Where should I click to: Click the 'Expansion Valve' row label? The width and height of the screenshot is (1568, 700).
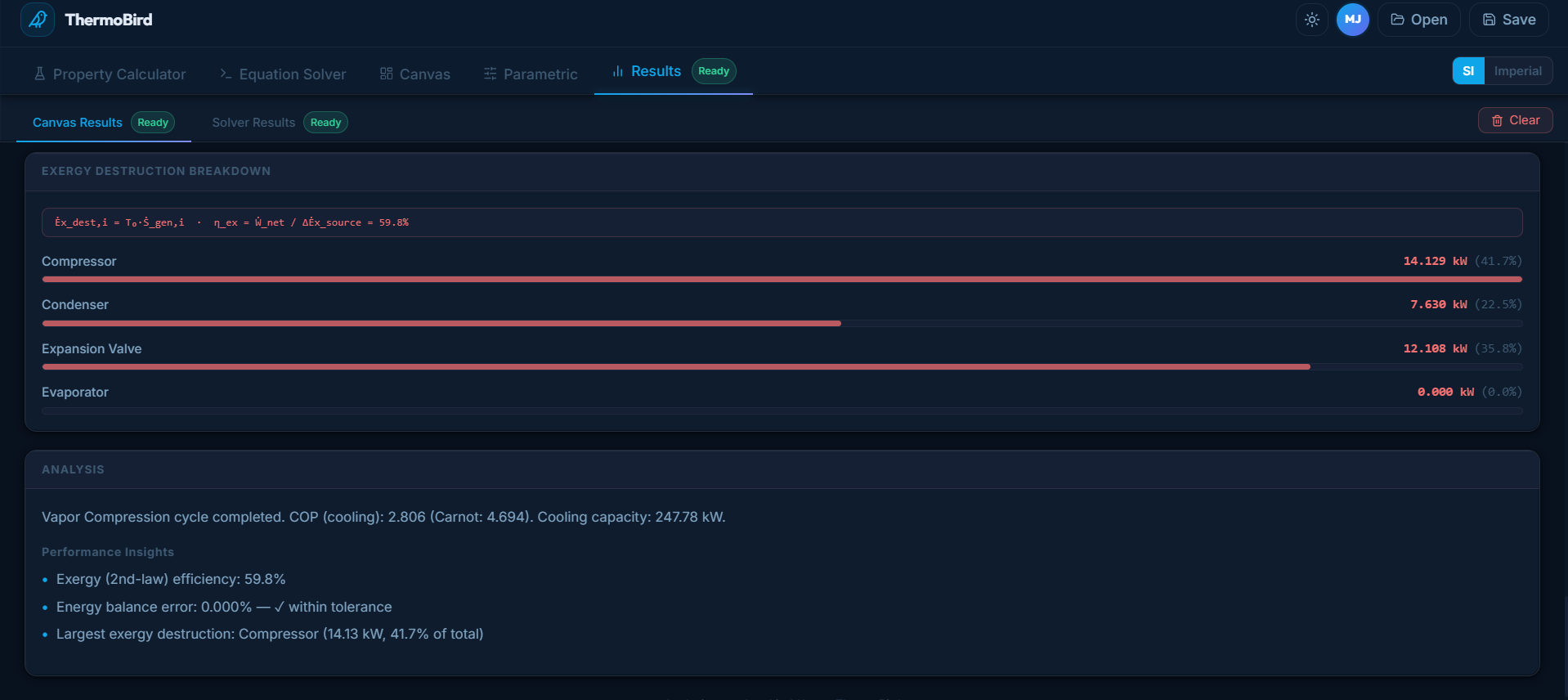pos(92,349)
